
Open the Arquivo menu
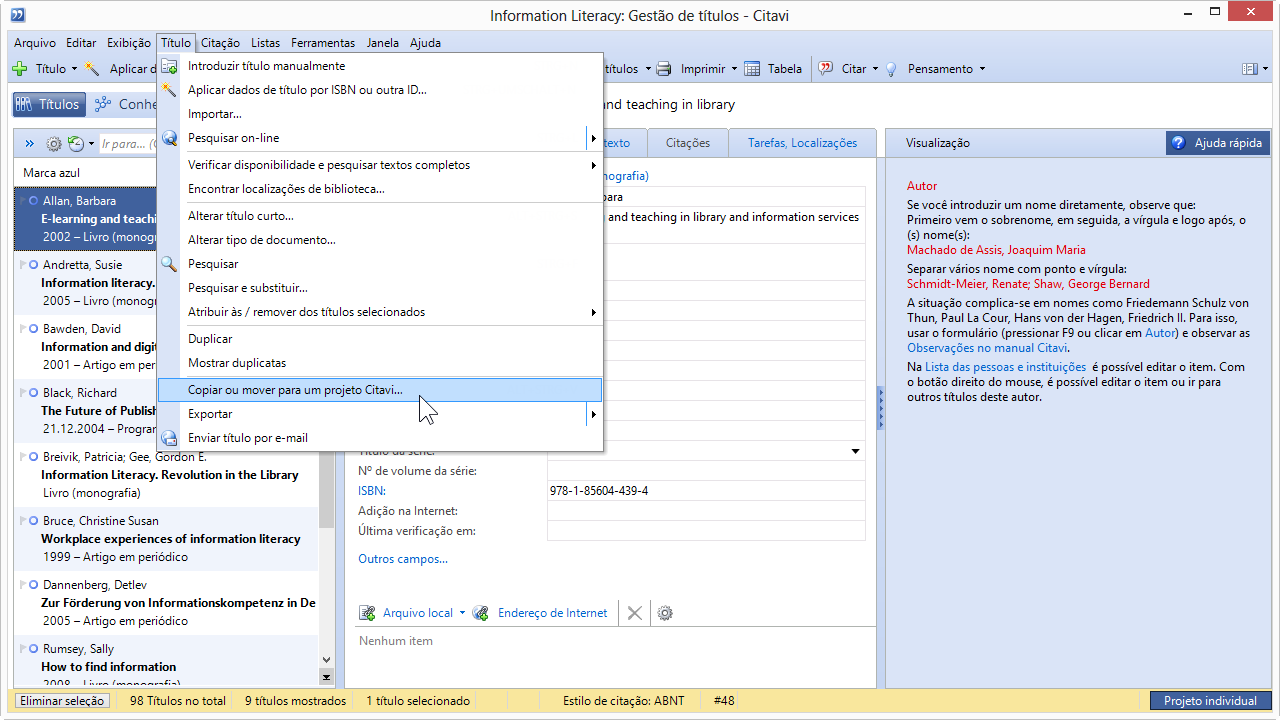[x=35, y=43]
